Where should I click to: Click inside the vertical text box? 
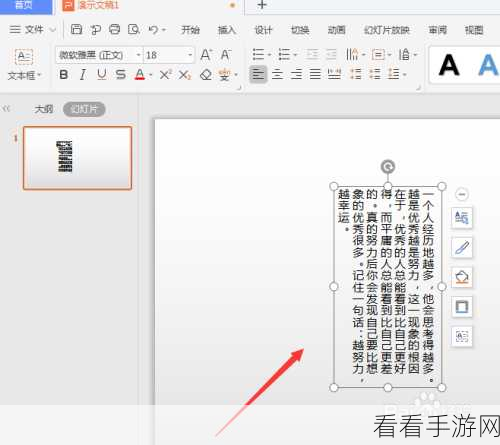pos(388,287)
